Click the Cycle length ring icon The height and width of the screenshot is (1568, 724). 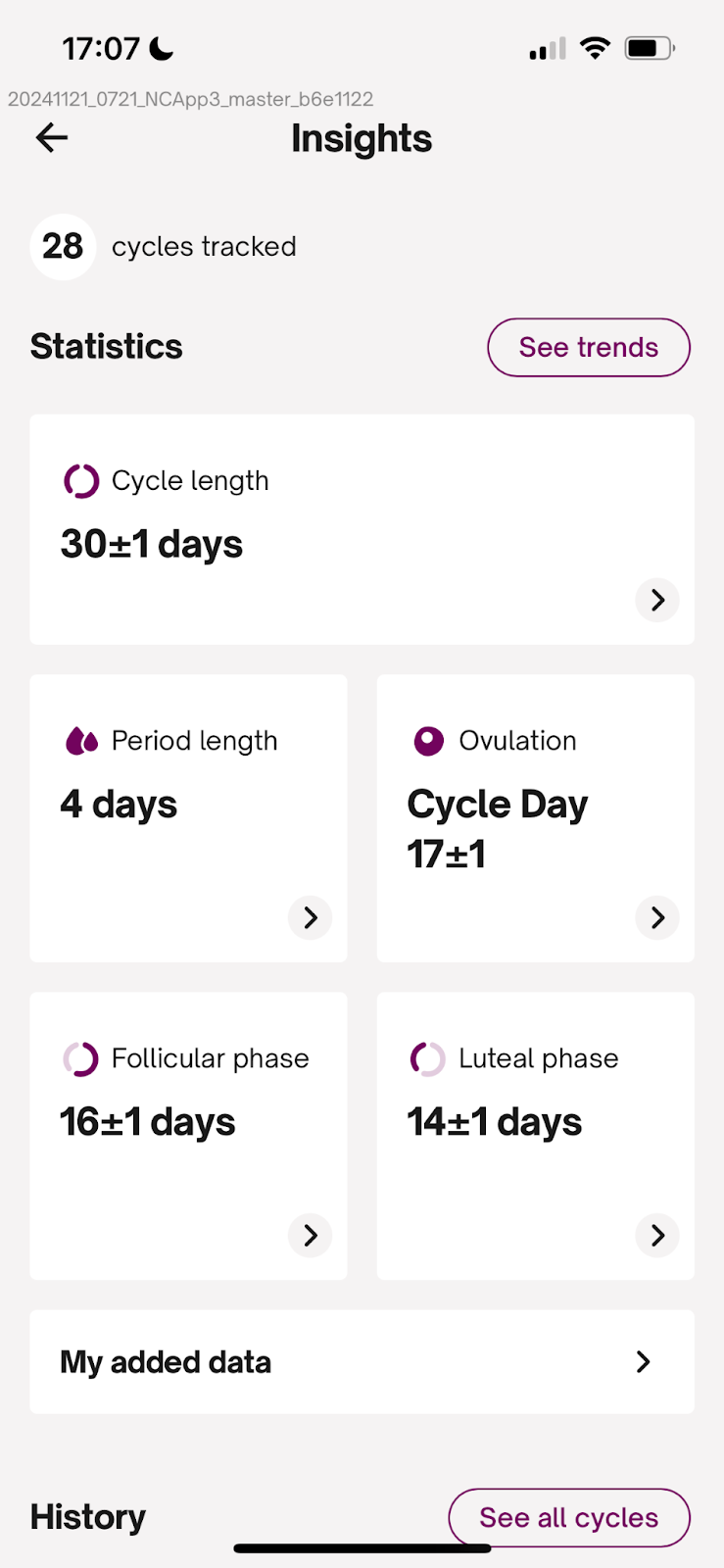(81, 481)
